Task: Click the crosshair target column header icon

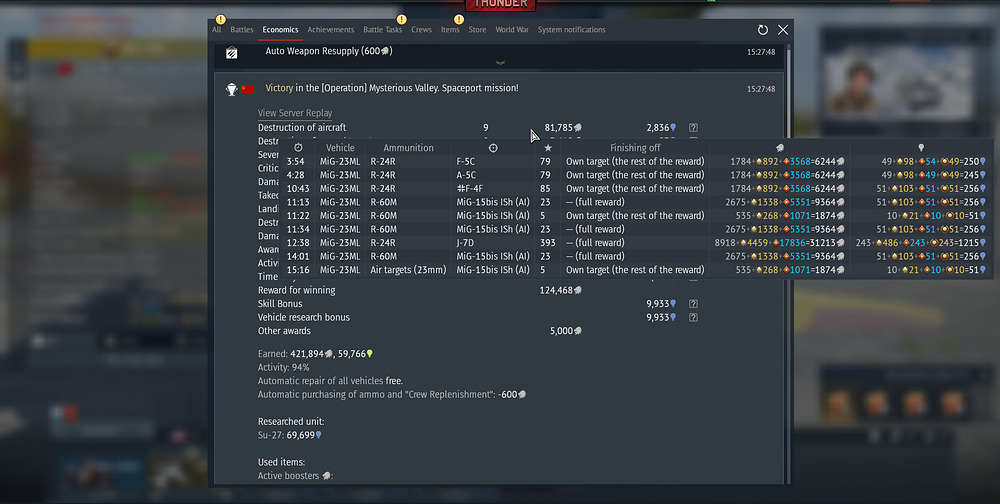Action: click(x=492, y=148)
